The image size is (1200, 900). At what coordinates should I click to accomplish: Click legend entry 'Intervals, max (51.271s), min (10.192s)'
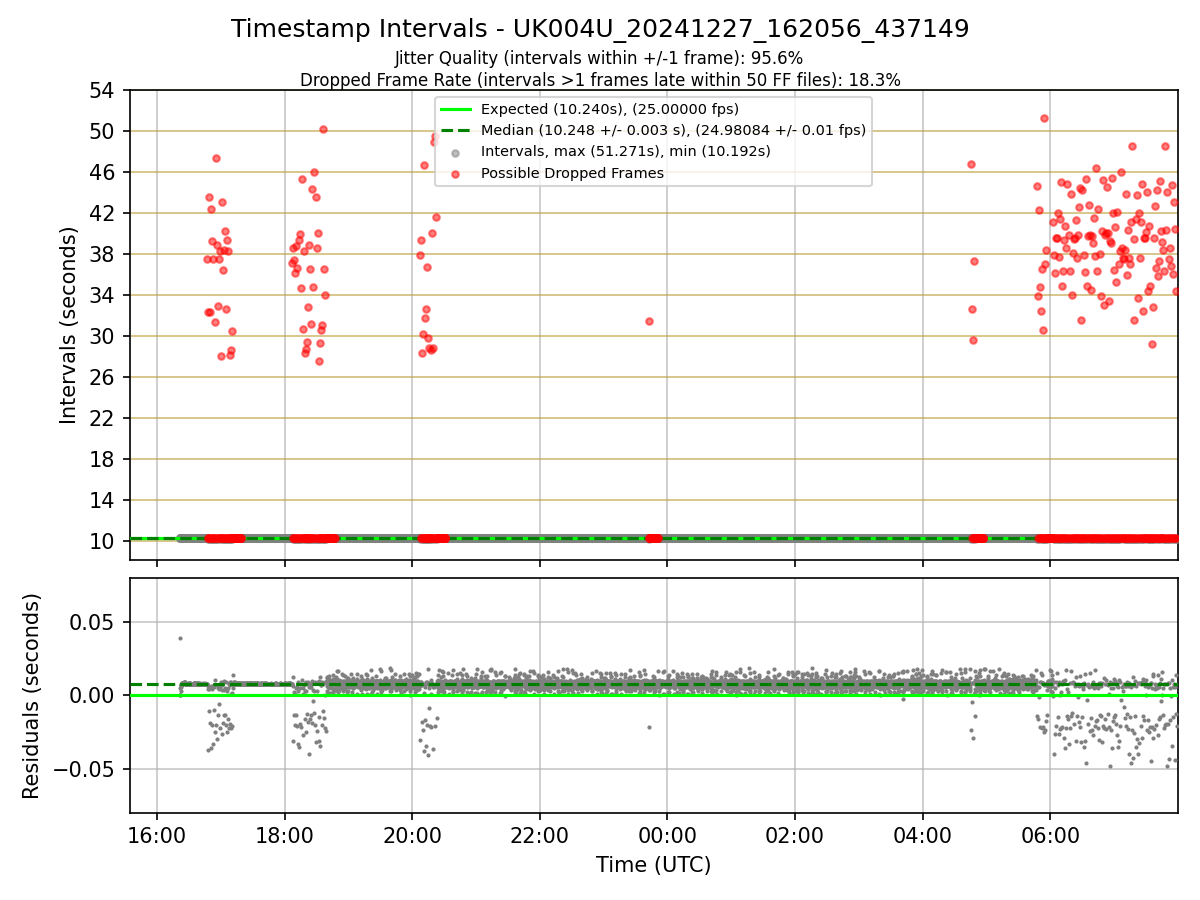[625, 152]
